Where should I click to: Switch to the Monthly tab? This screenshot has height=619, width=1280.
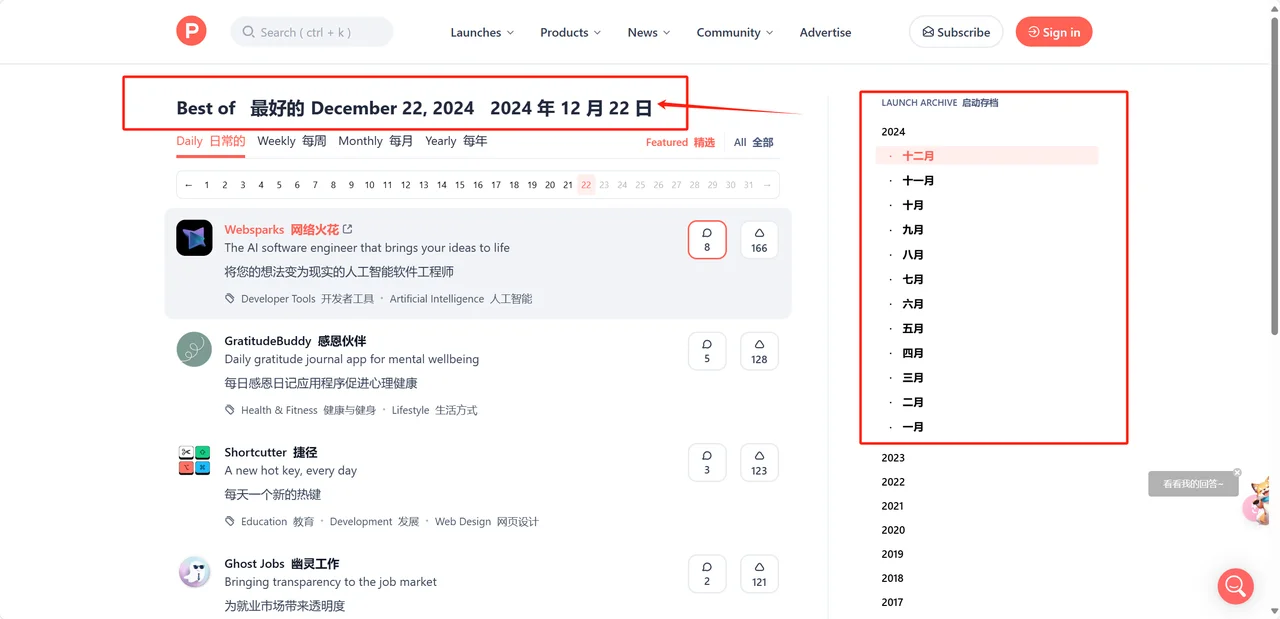[x=376, y=141]
